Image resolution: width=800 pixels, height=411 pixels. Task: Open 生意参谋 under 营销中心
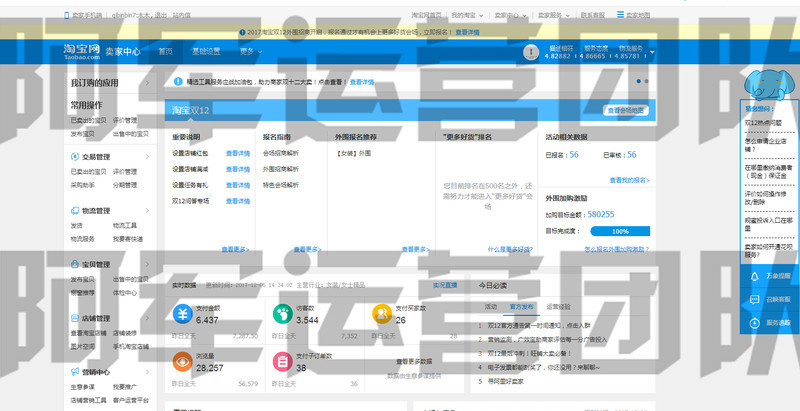(x=83, y=387)
